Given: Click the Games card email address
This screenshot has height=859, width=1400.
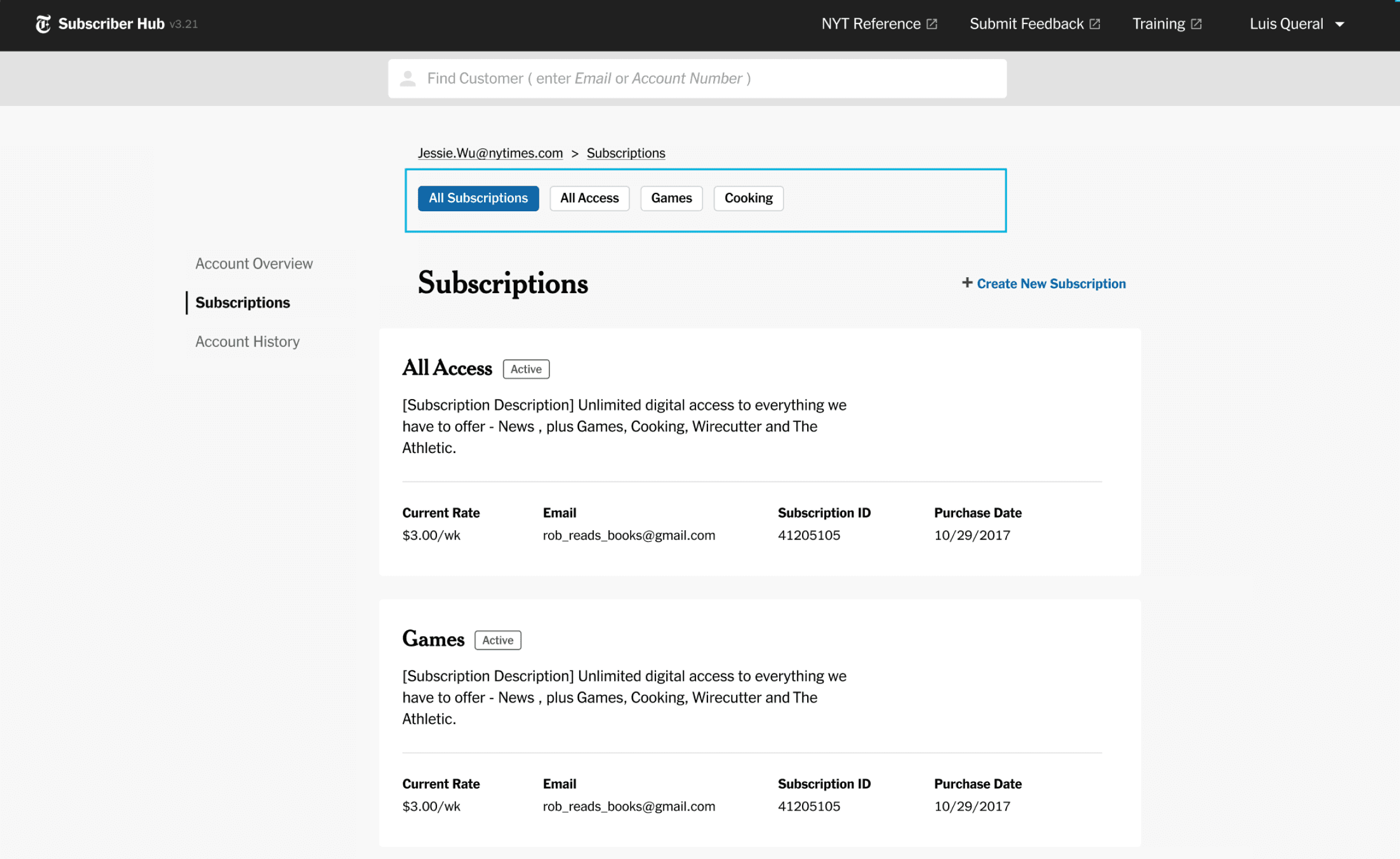Looking at the screenshot, I should click(x=629, y=806).
